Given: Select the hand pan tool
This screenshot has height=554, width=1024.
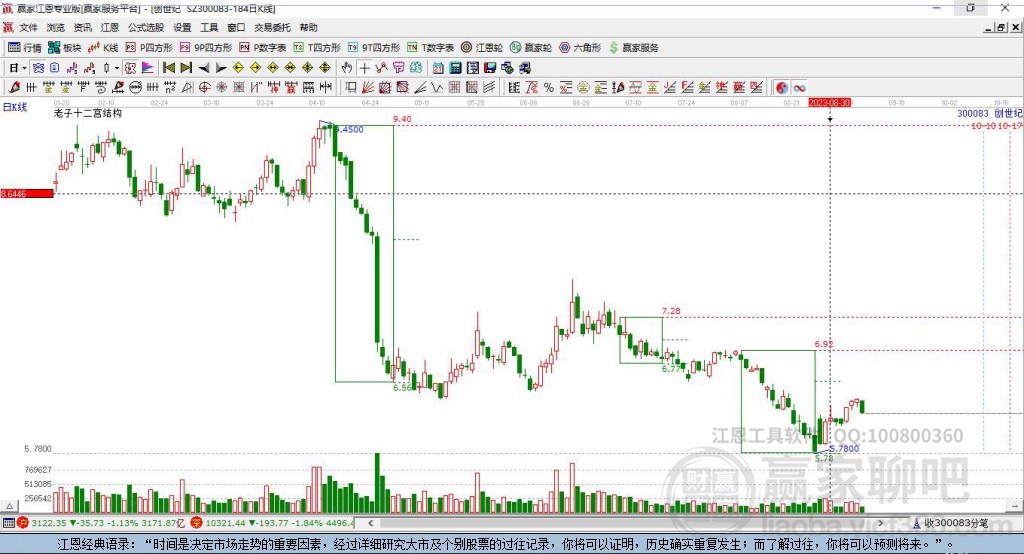Looking at the screenshot, I should [347, 68].
